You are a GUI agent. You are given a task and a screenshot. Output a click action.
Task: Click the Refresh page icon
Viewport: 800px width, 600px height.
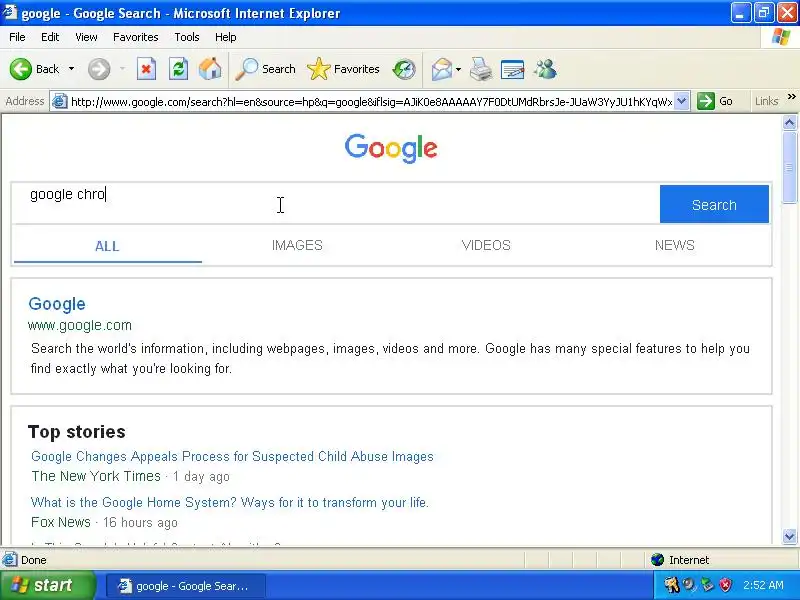[179, 69]
